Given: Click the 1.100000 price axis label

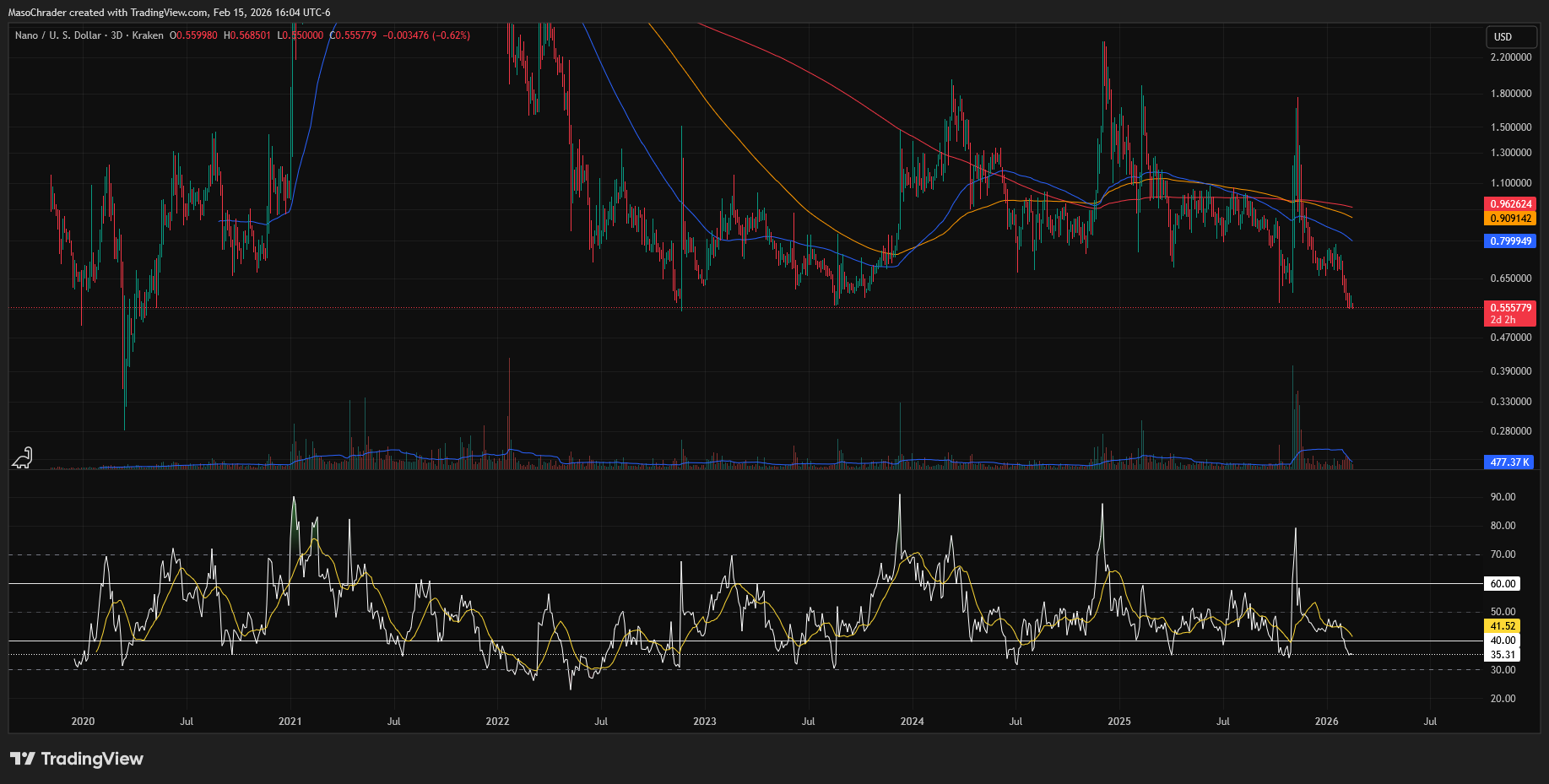Looking at the screenshot, I should tap(1511, 183).
